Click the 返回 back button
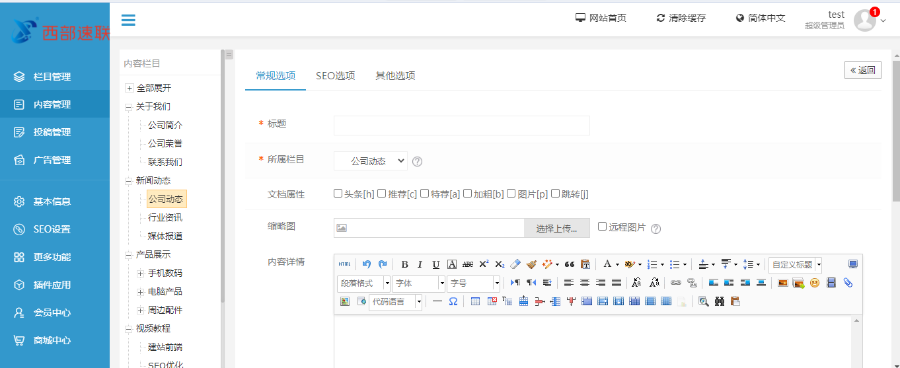This screenshot has width=900, height=368. [863, 70]
